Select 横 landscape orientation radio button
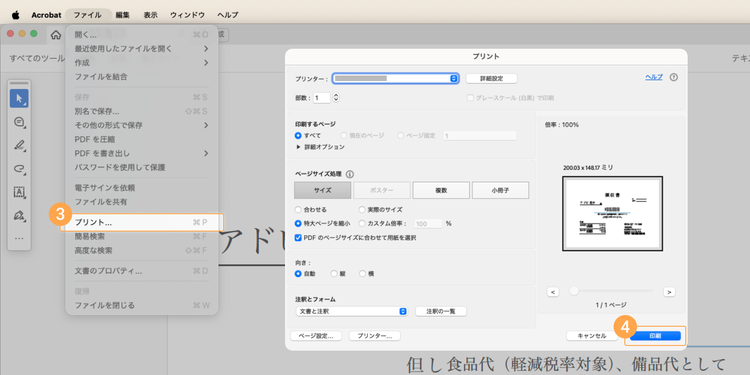The width and height of the screenshot is (750, 375). [x=362, y=274]
